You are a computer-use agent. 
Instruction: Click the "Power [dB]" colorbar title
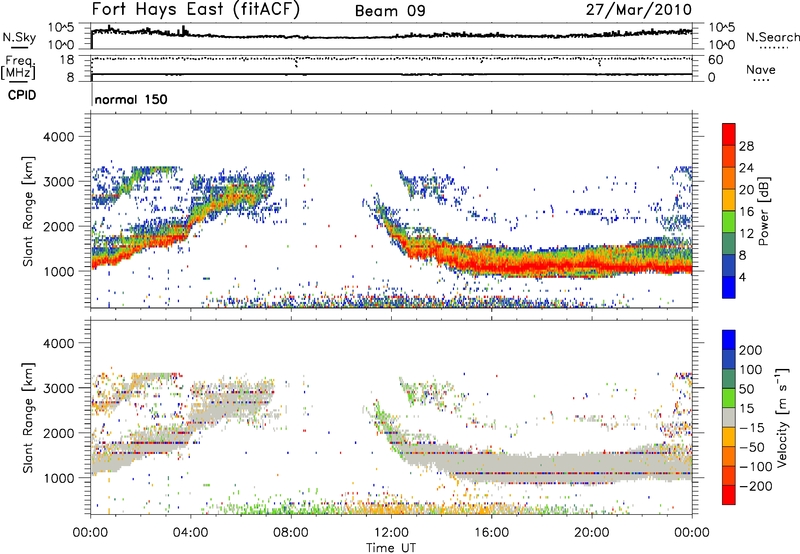pos(764,211)
